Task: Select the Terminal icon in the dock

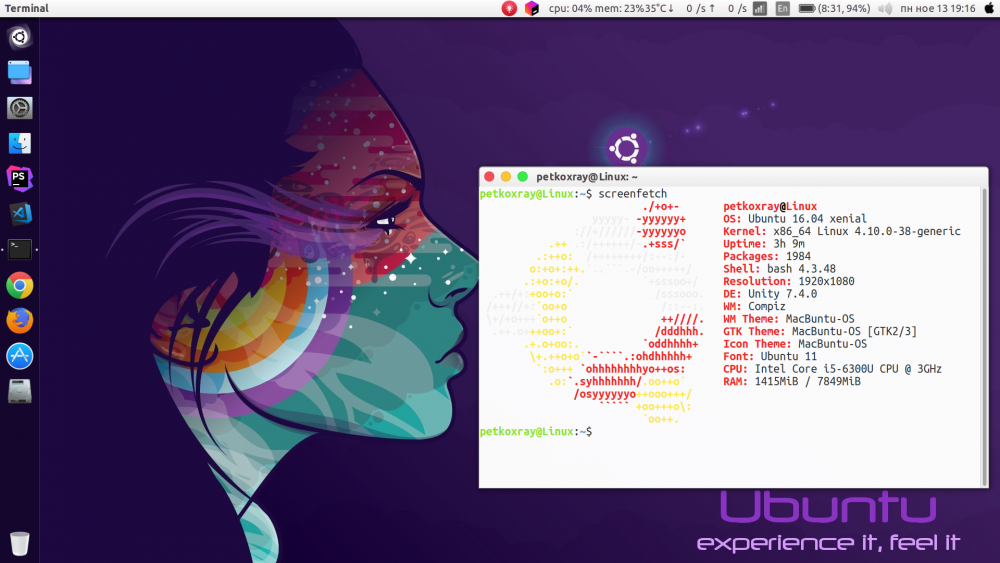Action: (20, 249)
